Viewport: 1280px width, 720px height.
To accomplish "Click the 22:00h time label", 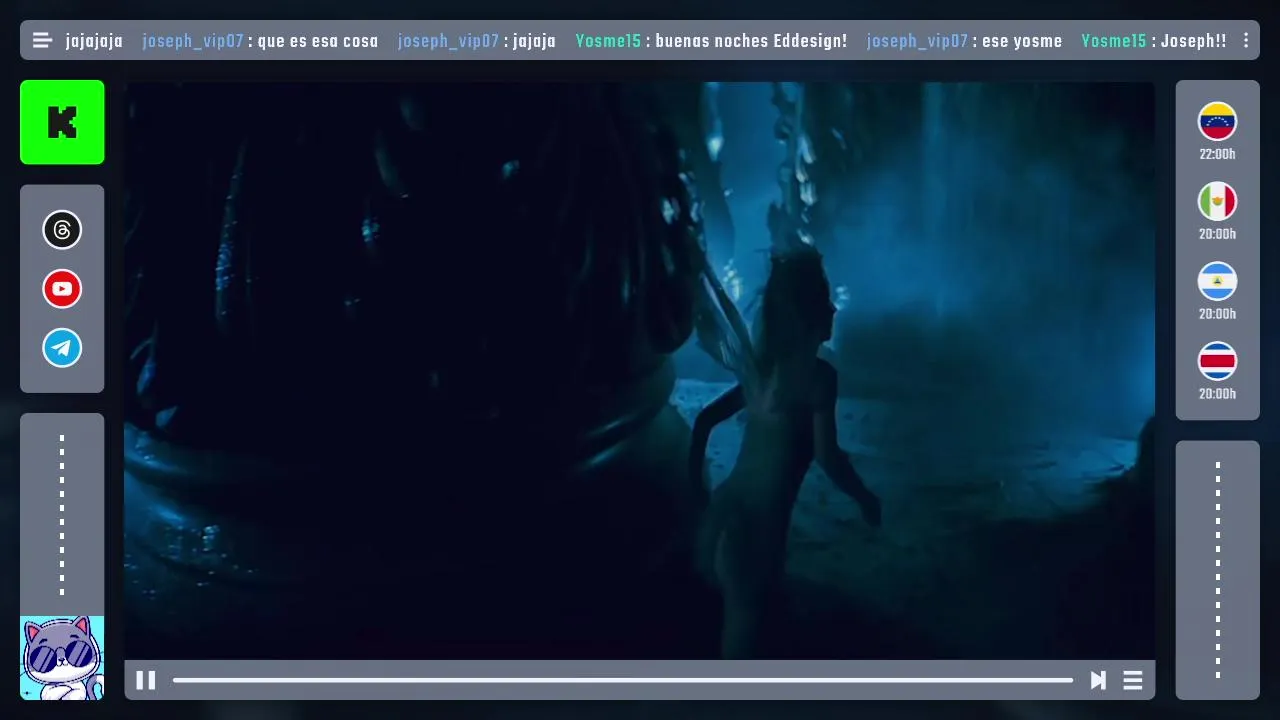I will 1217,154.
